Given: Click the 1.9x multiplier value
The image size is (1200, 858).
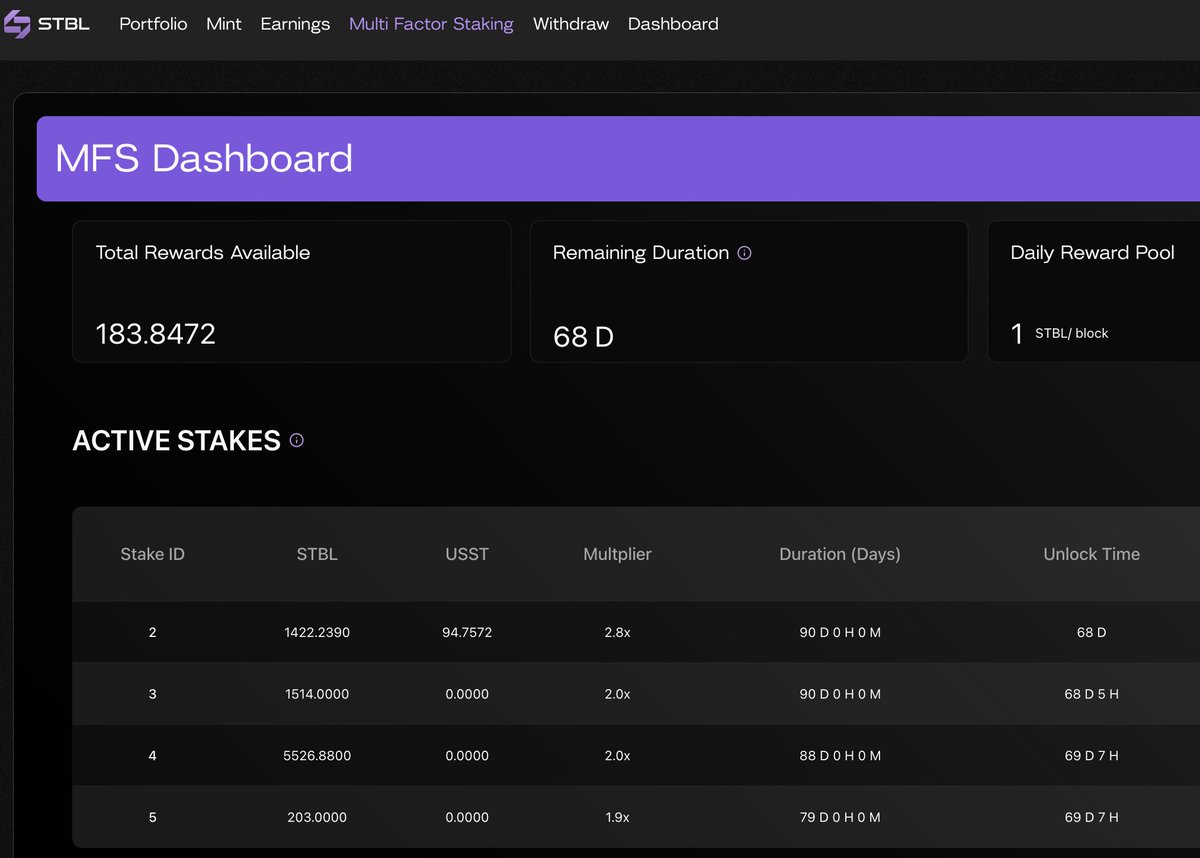Looking at the screenshot, I should [617, 817].
